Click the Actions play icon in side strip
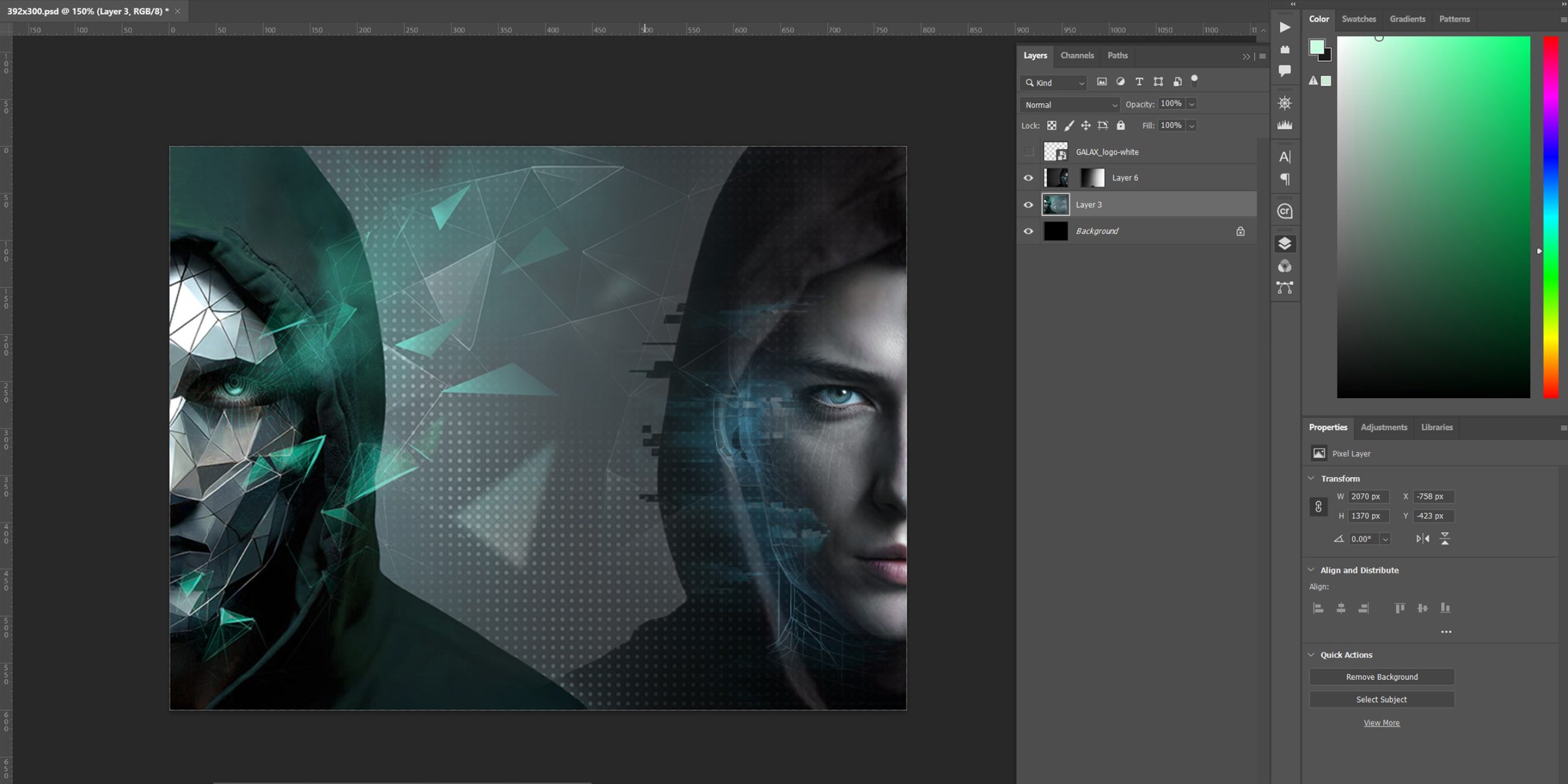This screenshot has width=1568, height=784. (x=1284, y=28)
